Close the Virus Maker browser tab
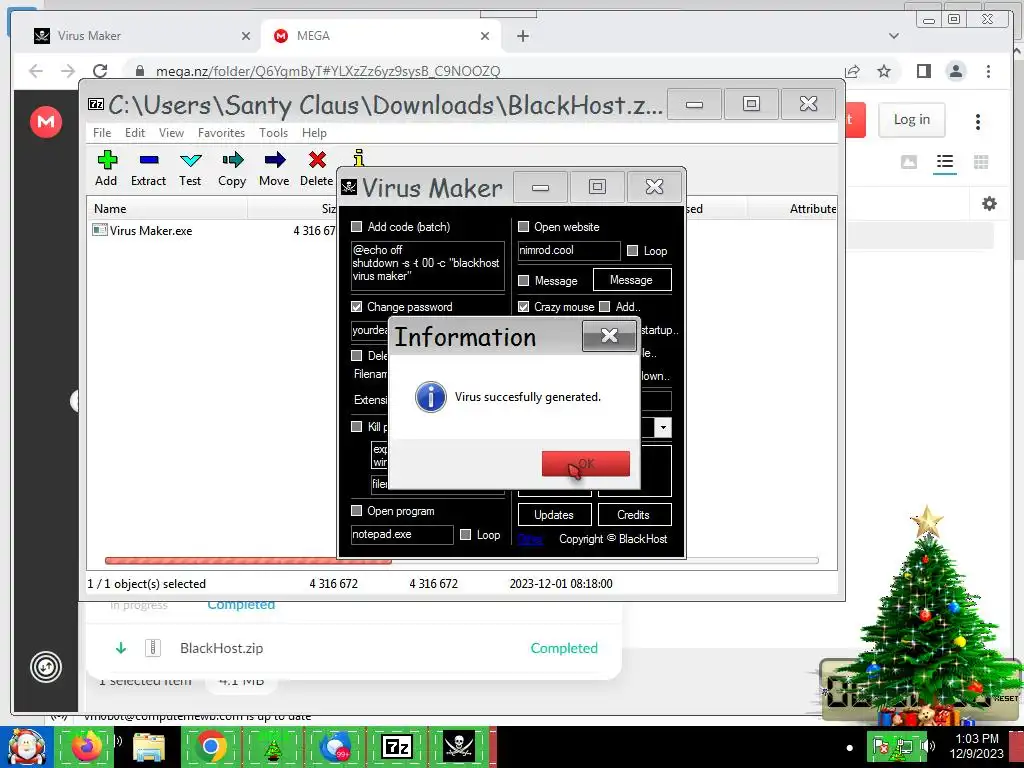 coord(246,36)
